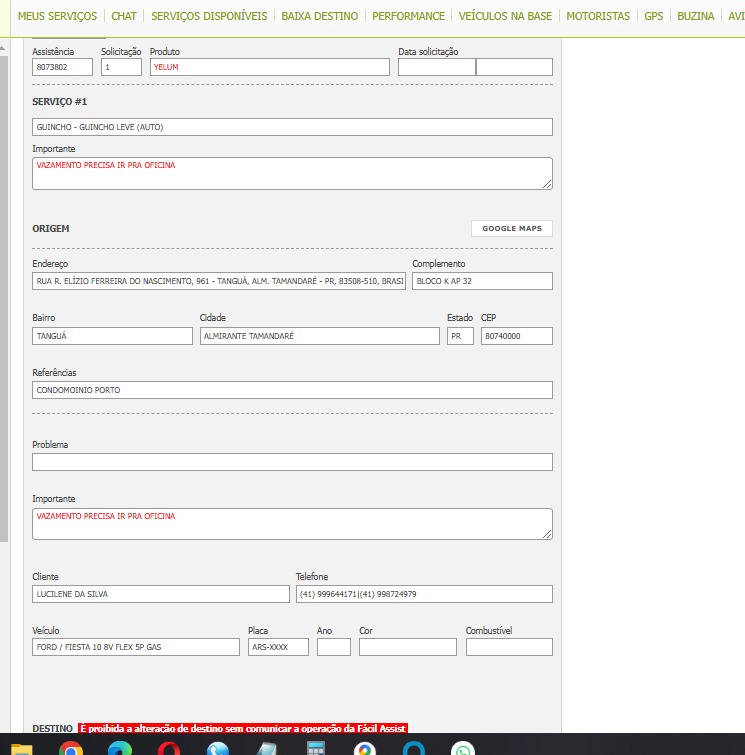The width and height of the screenshot is (745, 755).
Task: Open the MOTORISTAS menu item
Action: pos(598,16)
